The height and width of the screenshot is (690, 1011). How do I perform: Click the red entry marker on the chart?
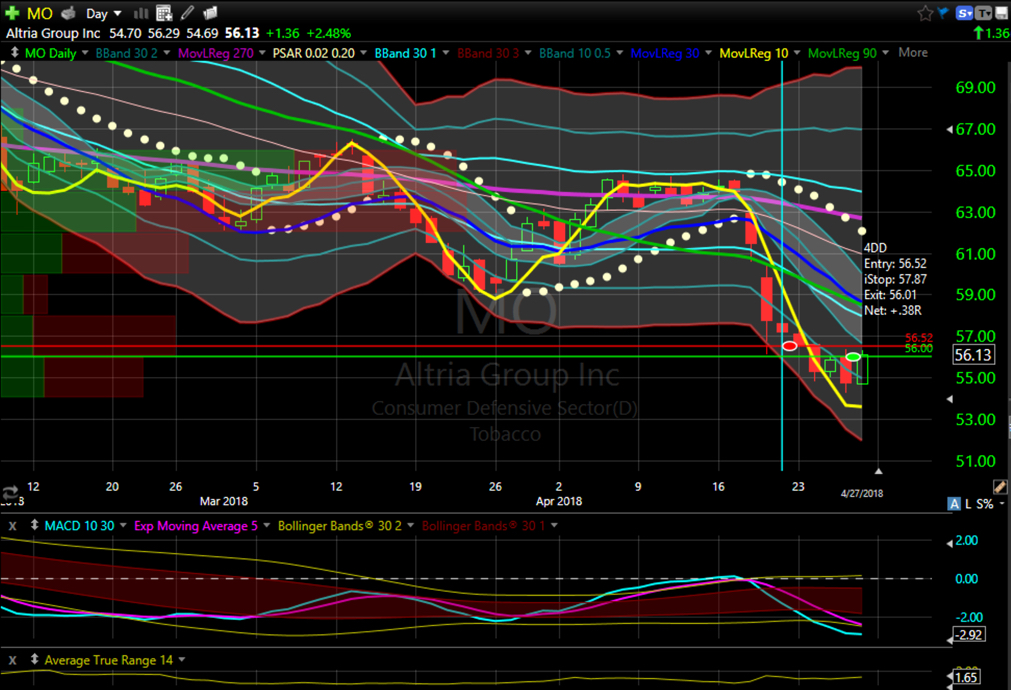click(789, 346)
